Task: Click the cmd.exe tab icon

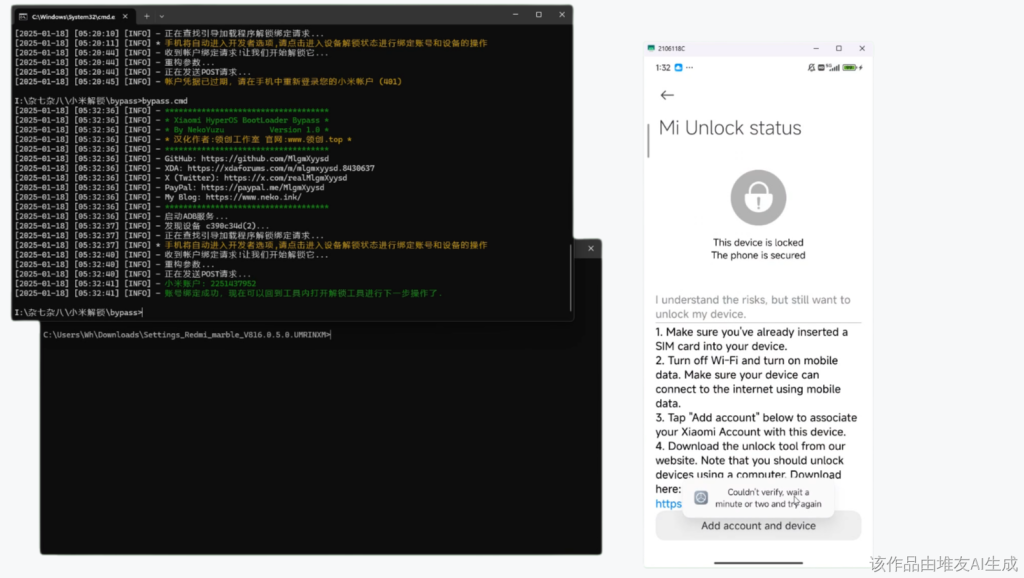Action: pyautogui.click(x=24, y=16)
